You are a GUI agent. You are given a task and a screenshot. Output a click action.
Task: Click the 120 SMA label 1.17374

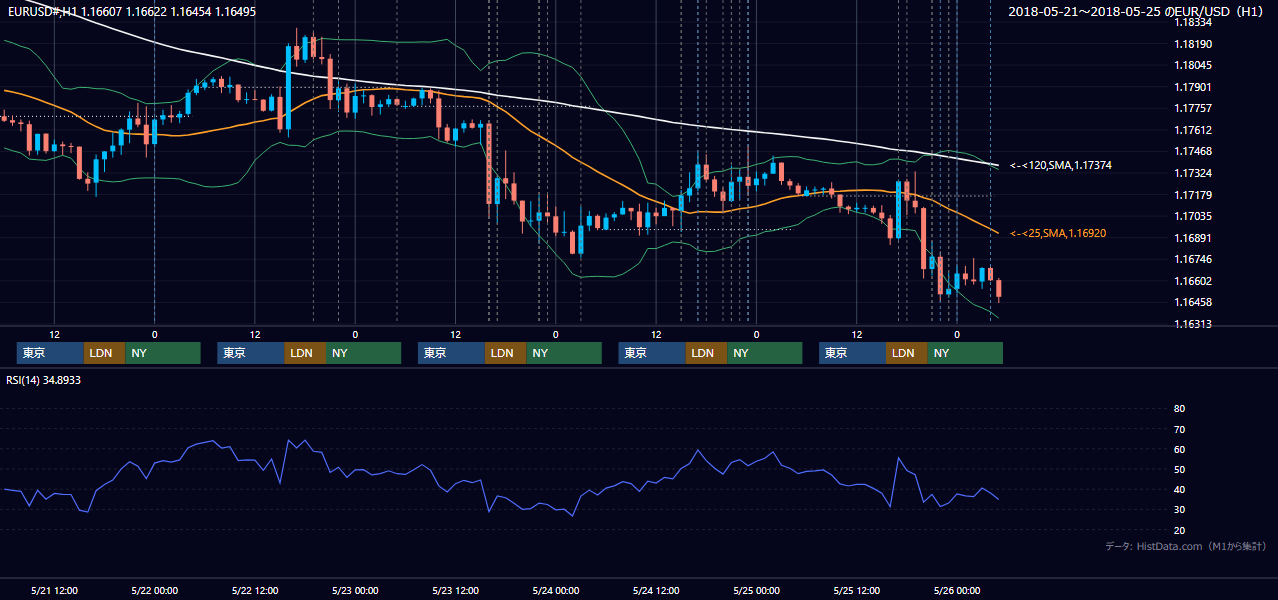point(1061,165)
